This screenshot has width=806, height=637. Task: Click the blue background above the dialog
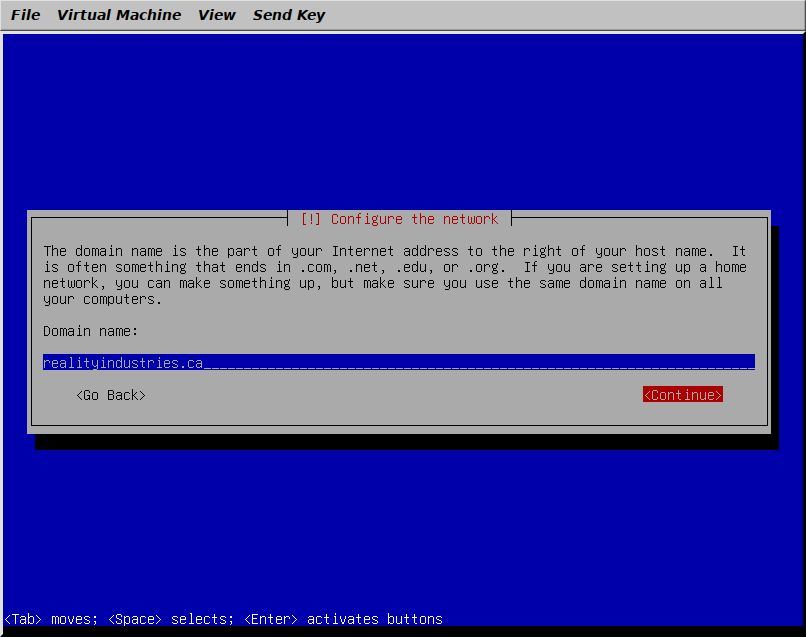point(400,120)
